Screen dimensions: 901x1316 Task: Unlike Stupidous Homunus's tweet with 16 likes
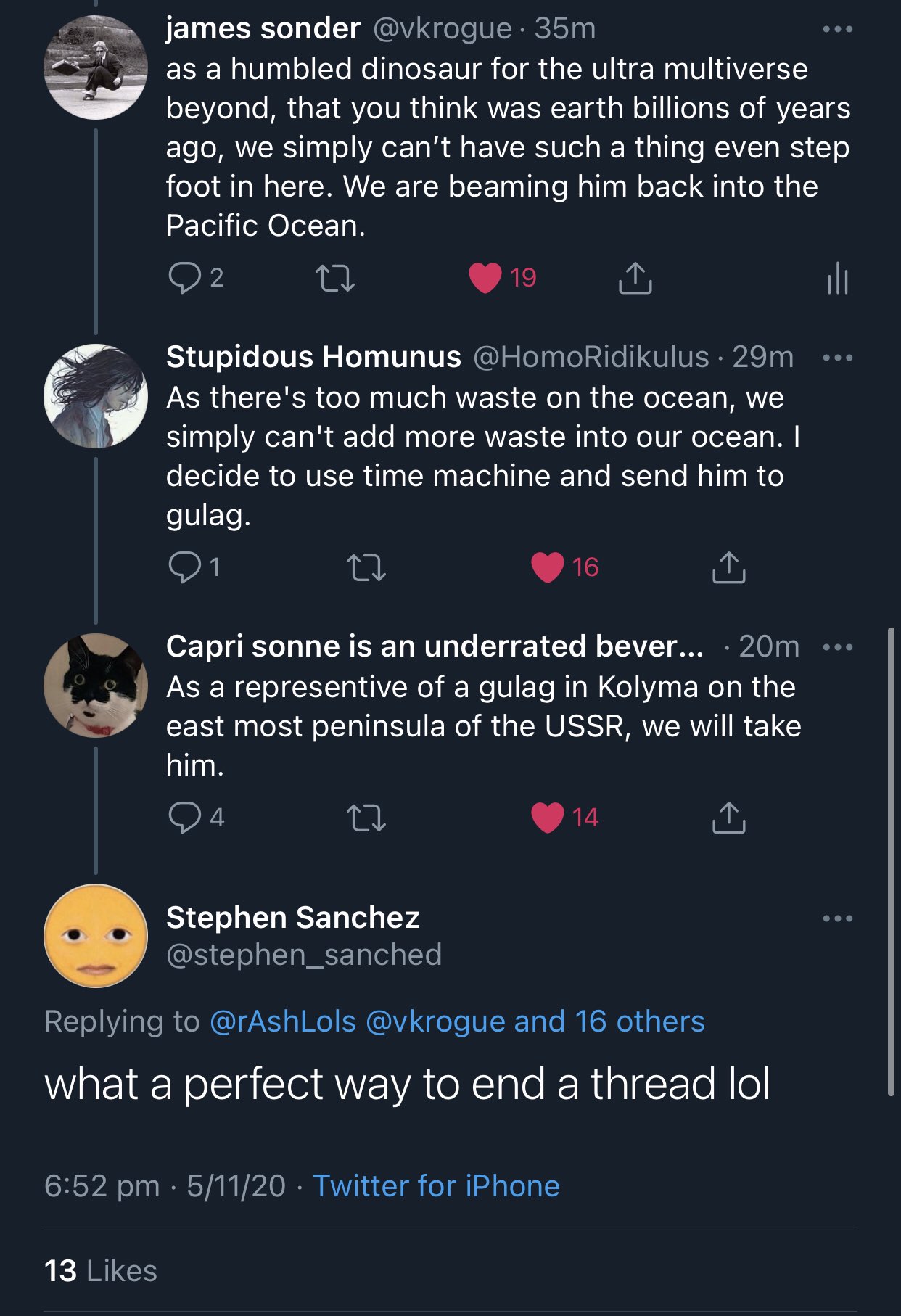(548, 567)
